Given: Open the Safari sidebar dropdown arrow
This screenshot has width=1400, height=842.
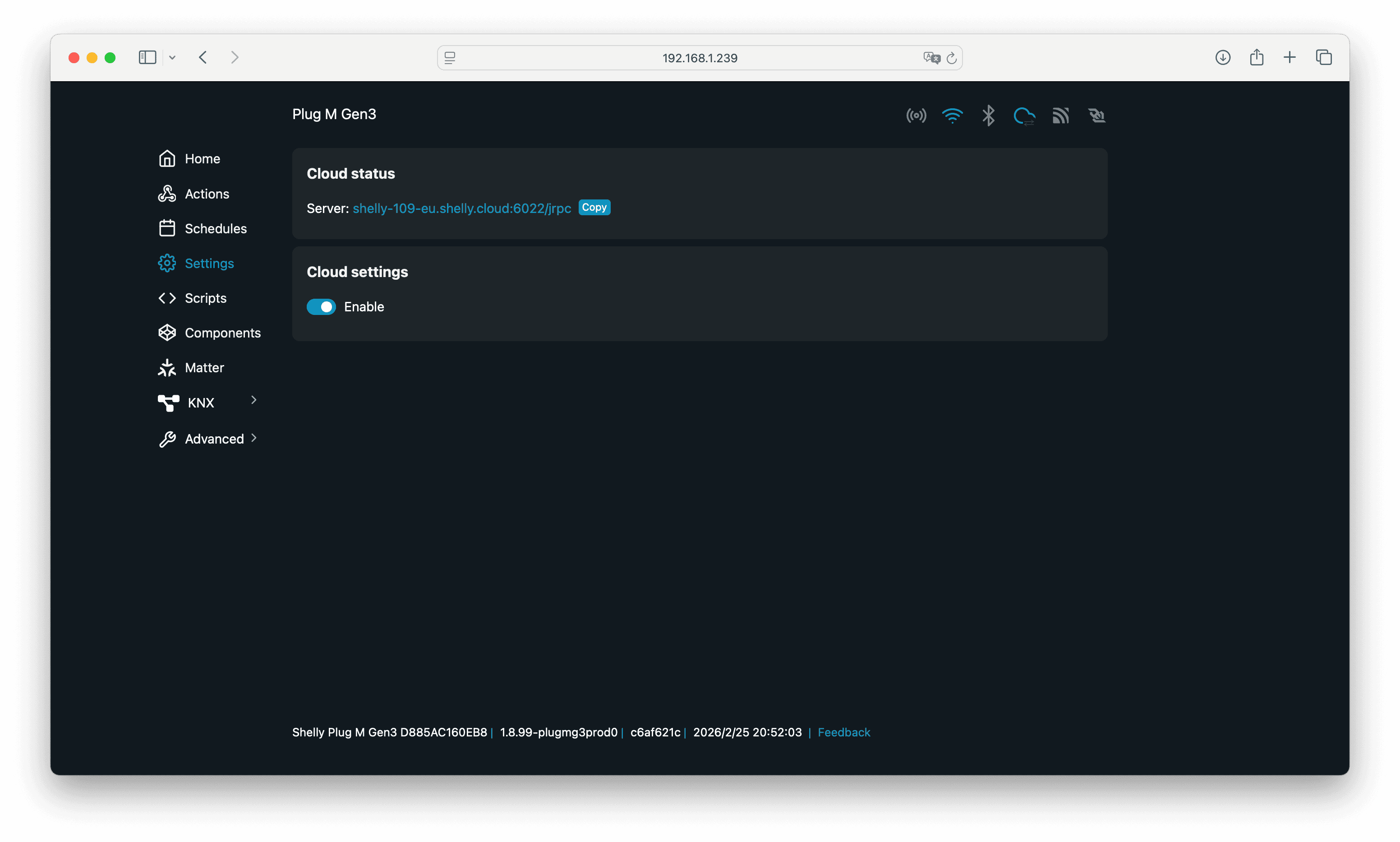Looking at the screenshot, I should [x=172, y=58].
